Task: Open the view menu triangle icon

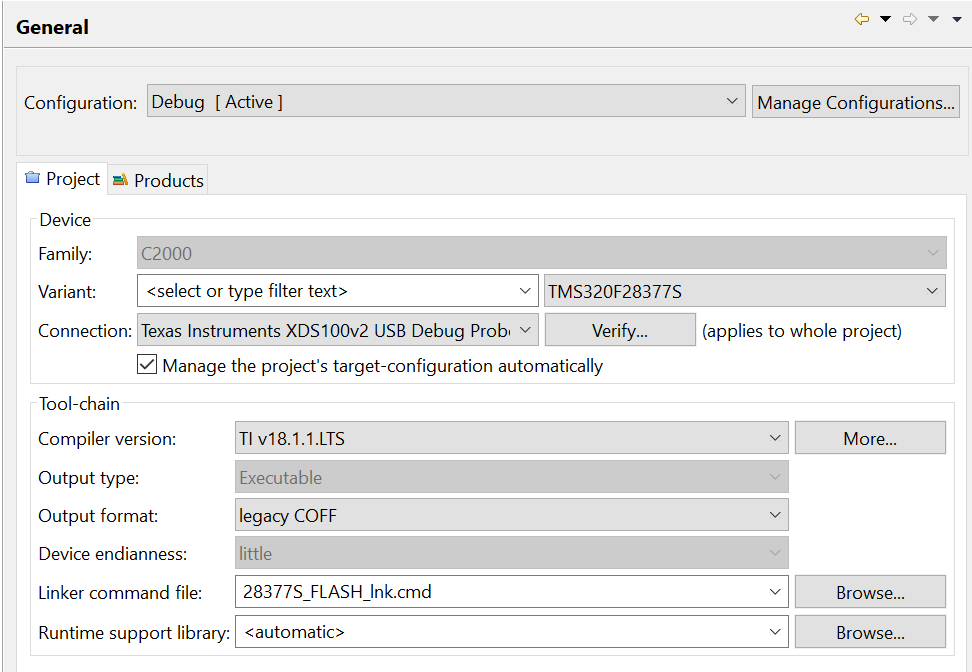Action: (957, 19)
